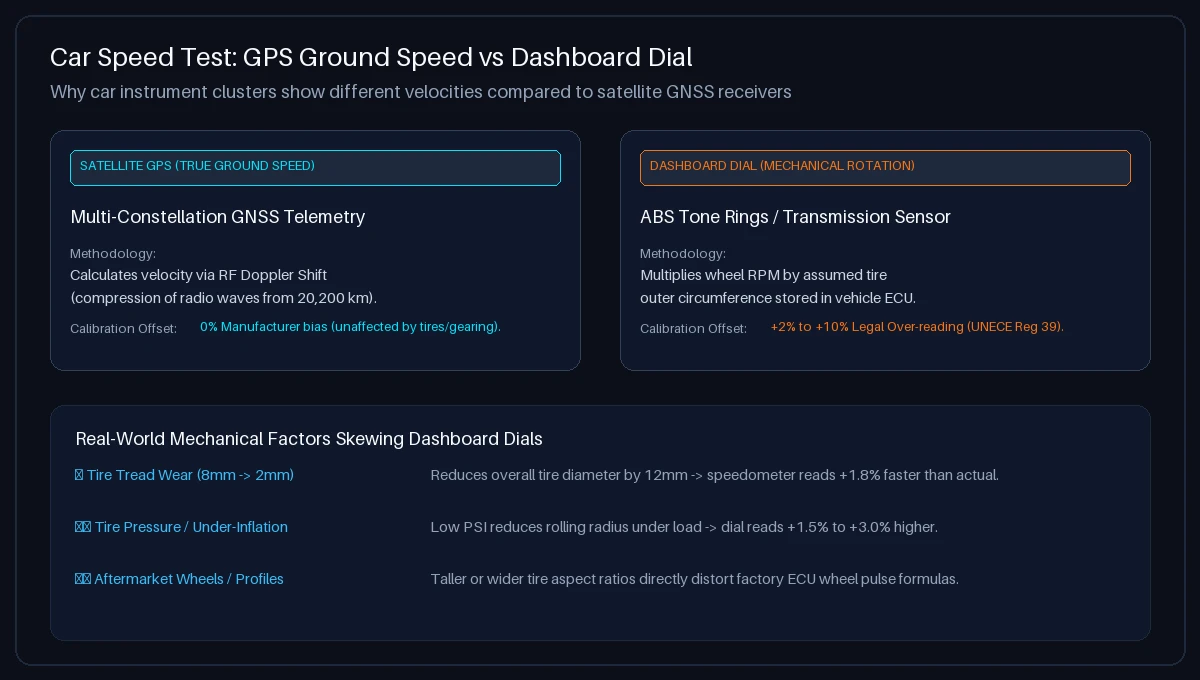Click the 'Car Speed Test' main heading

coord(371,57)
